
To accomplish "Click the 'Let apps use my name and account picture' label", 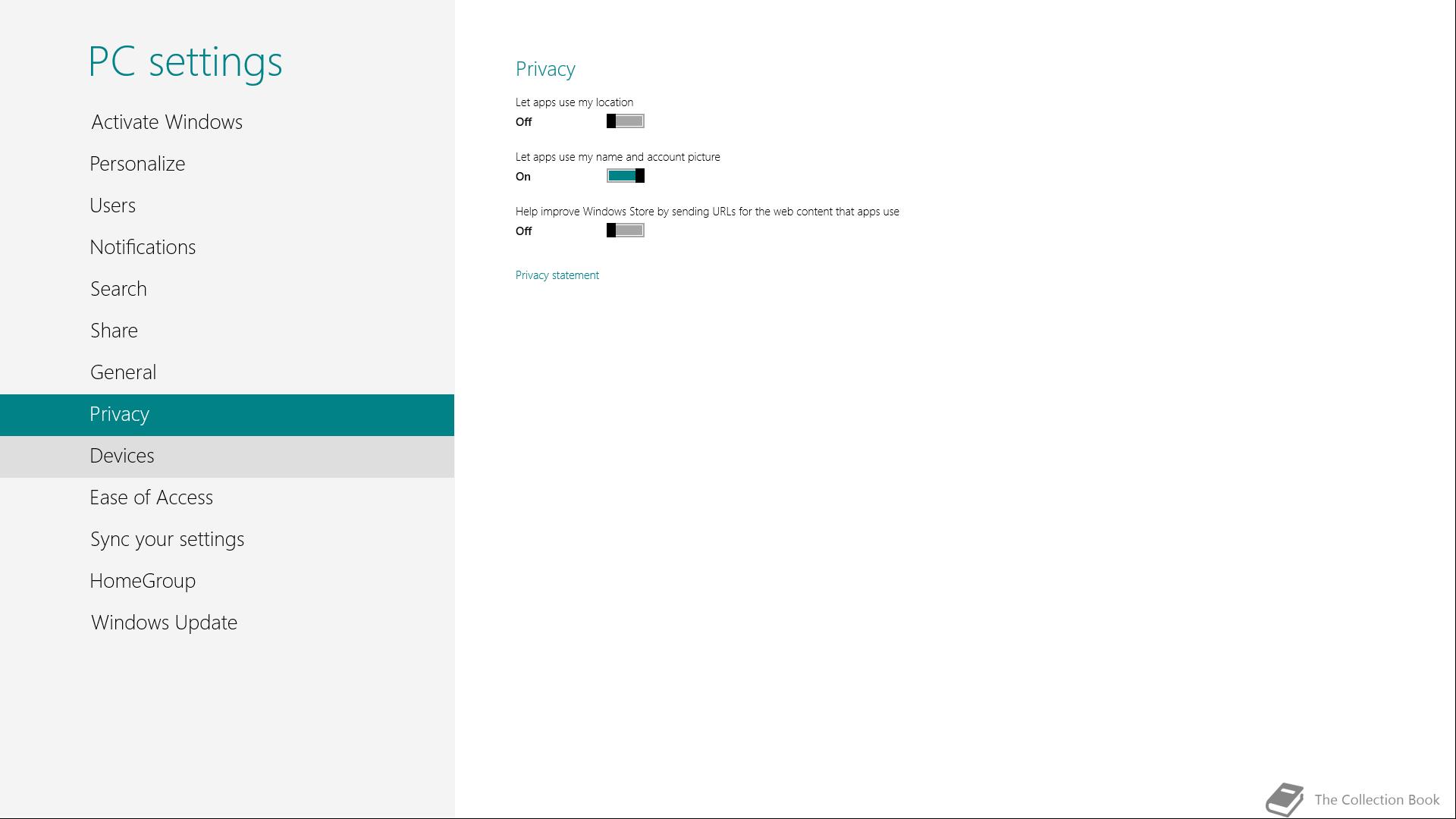I will [x=618, y=157].
